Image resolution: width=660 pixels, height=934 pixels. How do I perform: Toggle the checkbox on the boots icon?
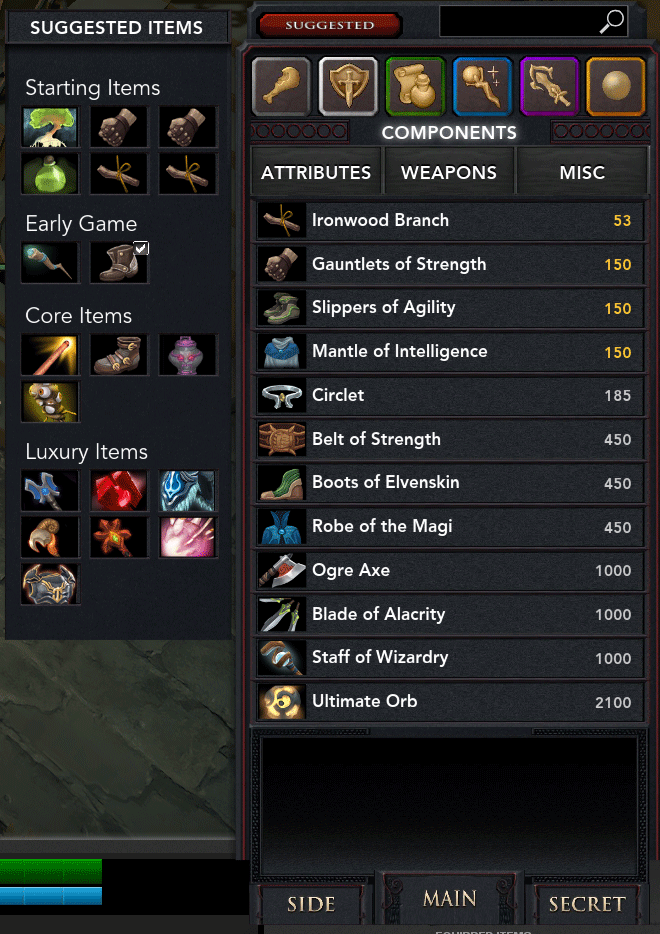point(141,248)
